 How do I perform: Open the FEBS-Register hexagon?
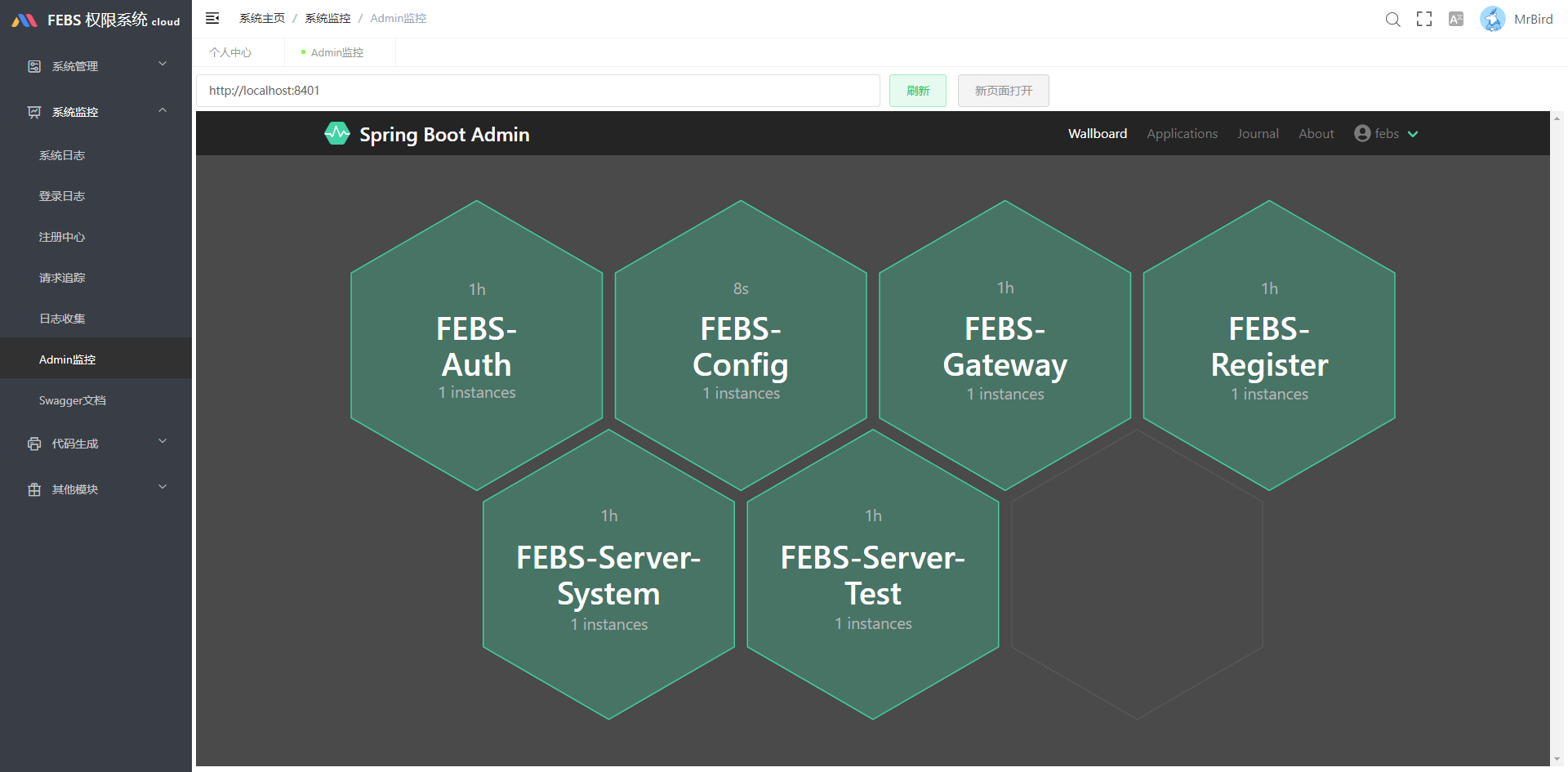(1269, 346)
